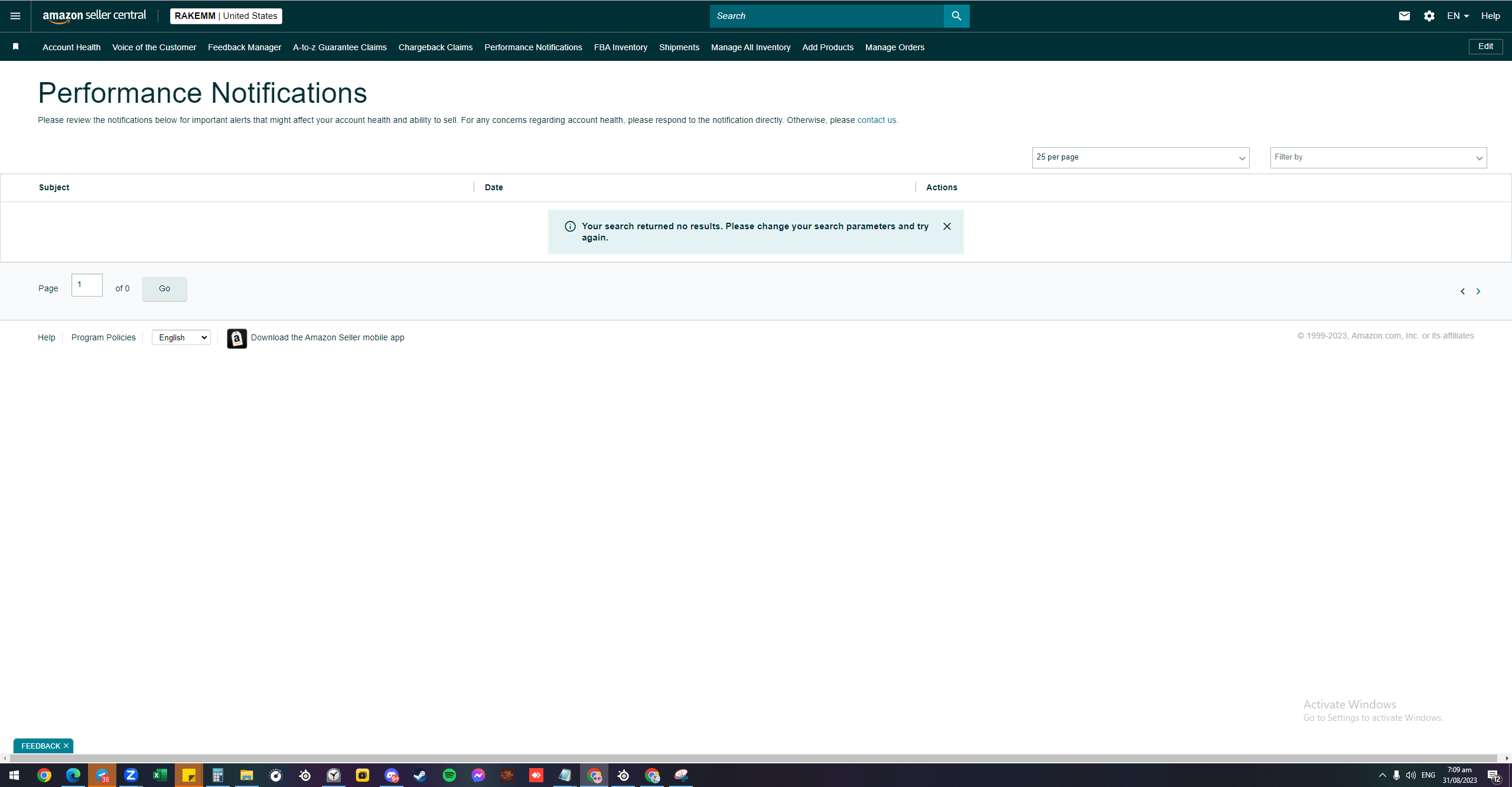Open File Explorer from the taskbar
1512x787 pixels.
point(247,775)
